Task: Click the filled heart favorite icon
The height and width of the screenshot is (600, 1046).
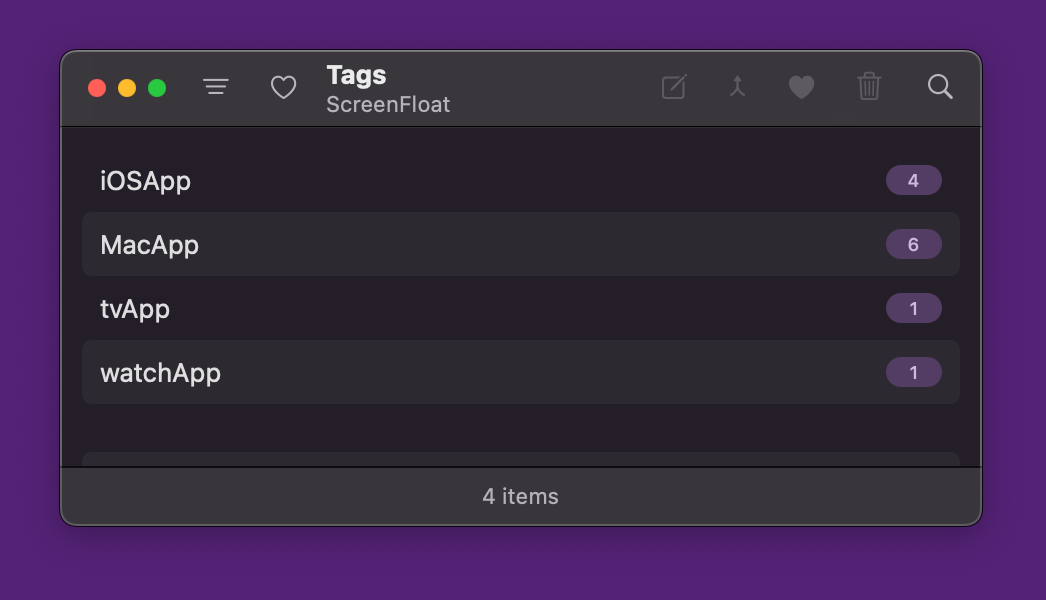Action: click(x=801, y=87)
